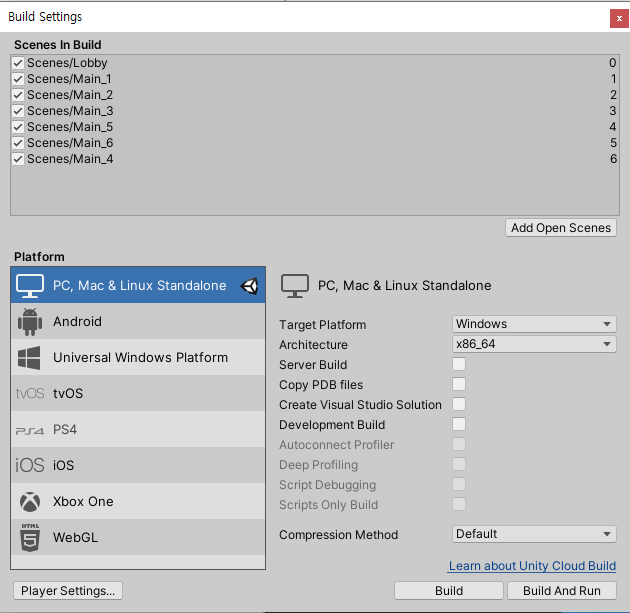Select the Scenes/Main_6 scene name
Image resolution: width=630 pixels, height=613 pixels.
[70, 143]
